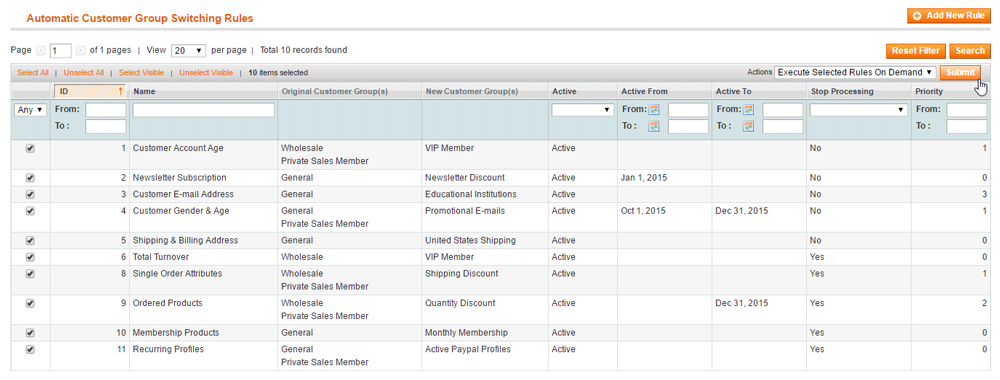Open the per page View dropdown
1000x380 pixels.
(189, 50)
